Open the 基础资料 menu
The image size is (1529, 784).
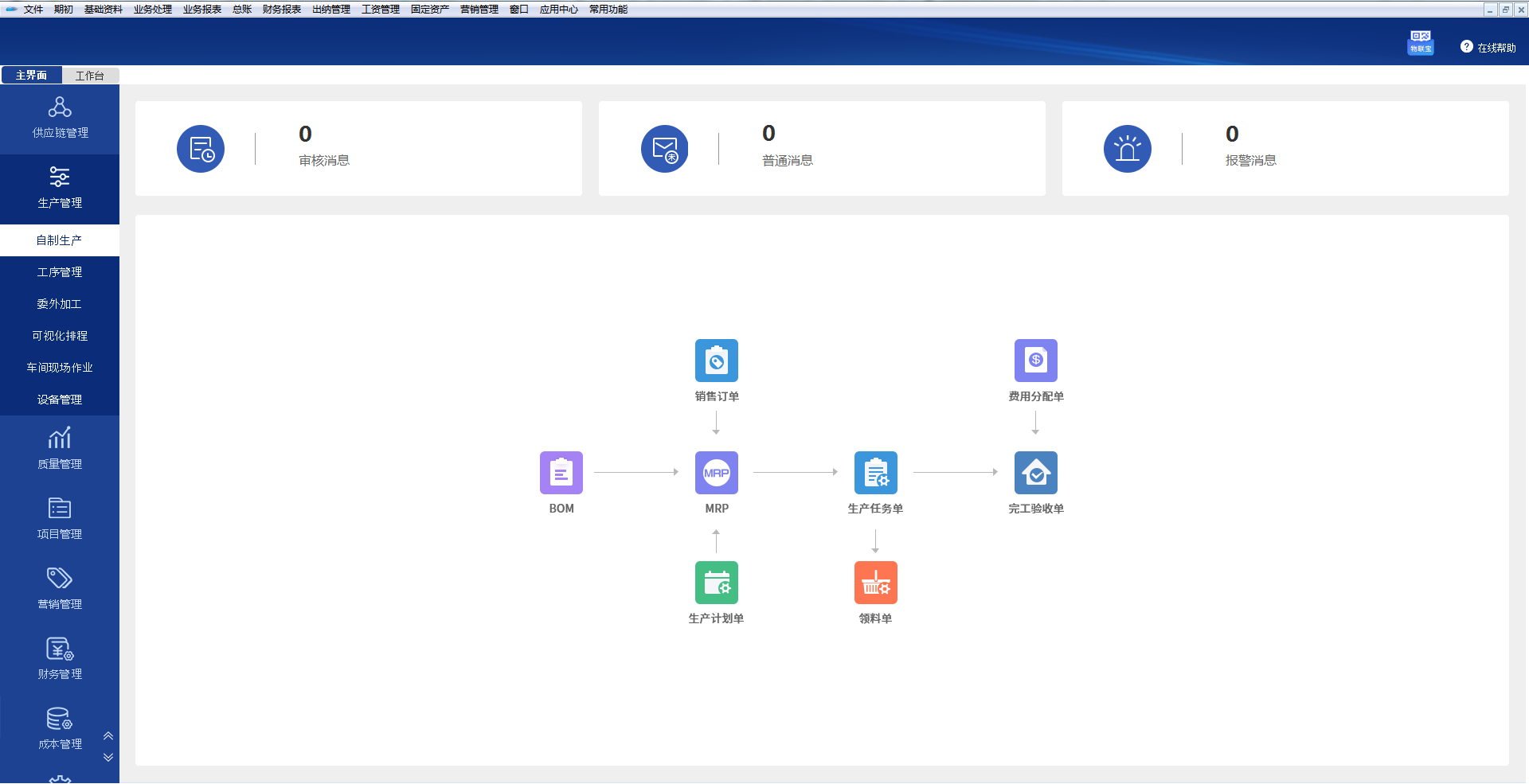104,10
